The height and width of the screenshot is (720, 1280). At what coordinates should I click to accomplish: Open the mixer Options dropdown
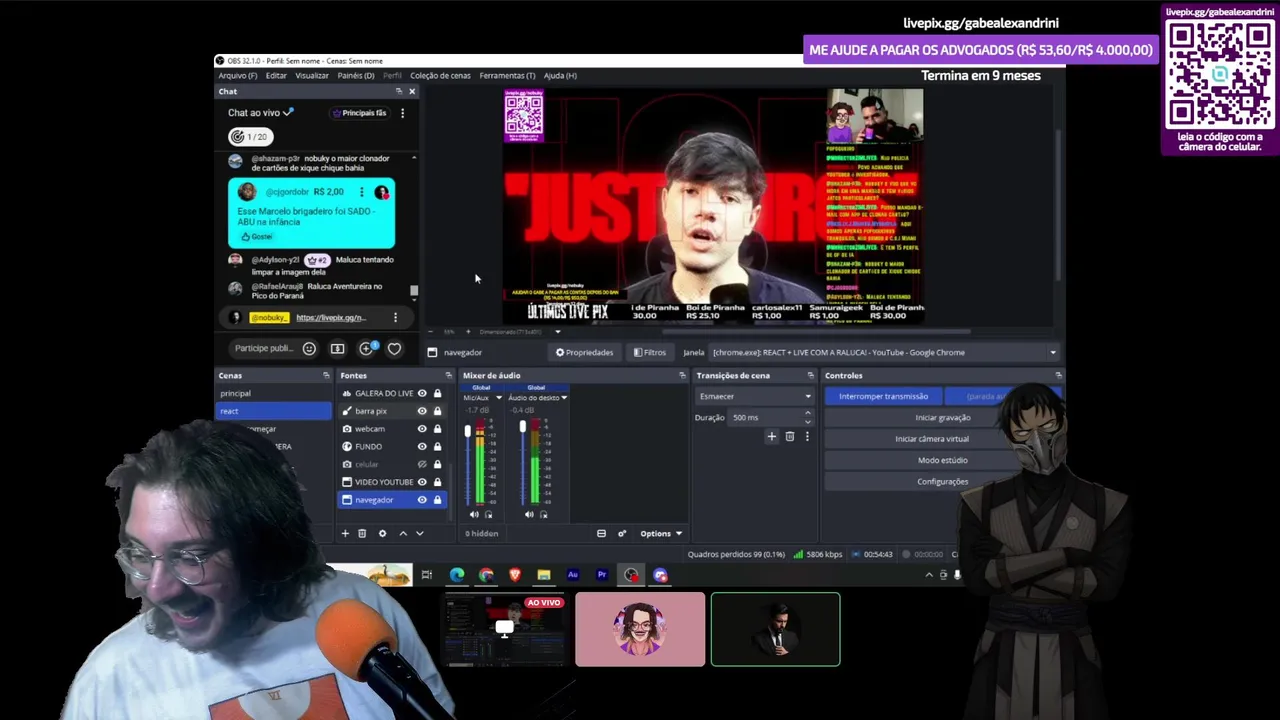pos(661,533)
